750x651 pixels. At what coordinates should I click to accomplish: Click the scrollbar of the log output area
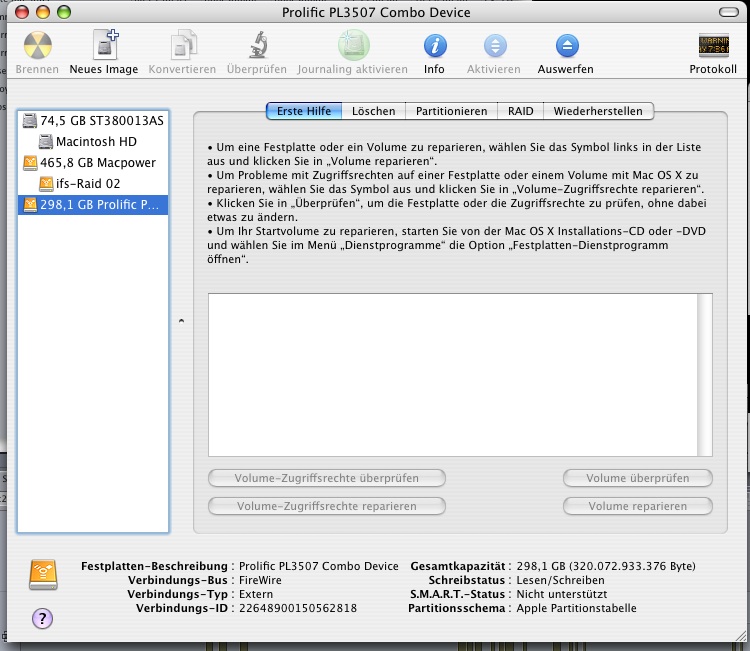[705, 375]
